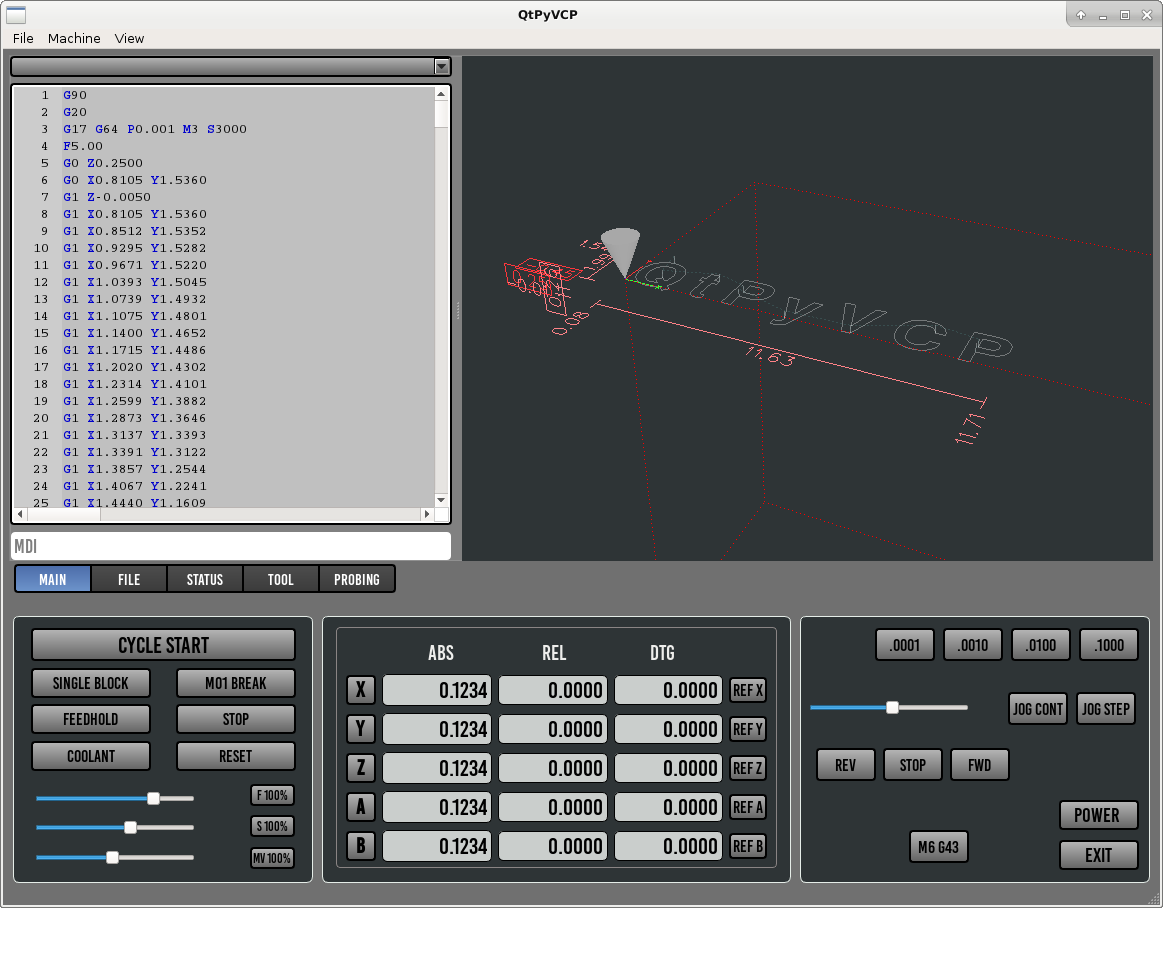The width and height of the screenshot is (1166, 955).
Task: Switch to the FILE tab
Action: pyautogui.click(x=129, y=579)
